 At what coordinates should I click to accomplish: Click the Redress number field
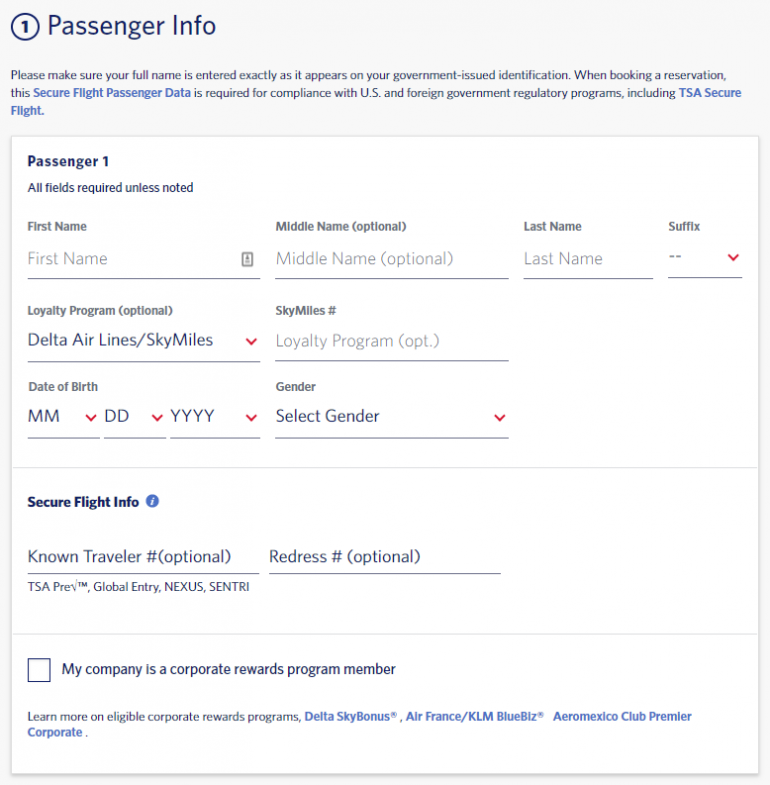point(384,557)
